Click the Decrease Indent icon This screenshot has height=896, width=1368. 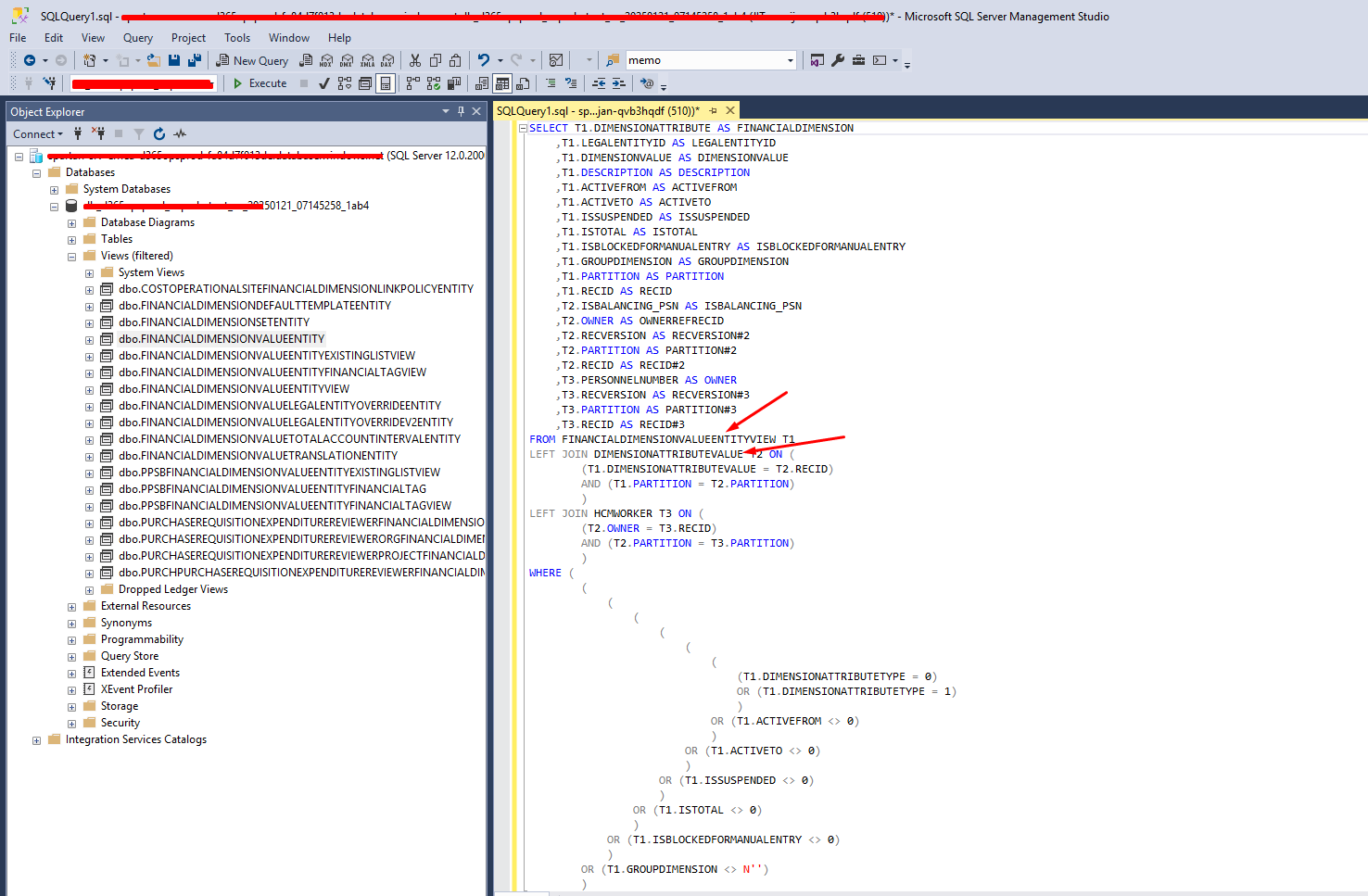[x=599, y=83]
